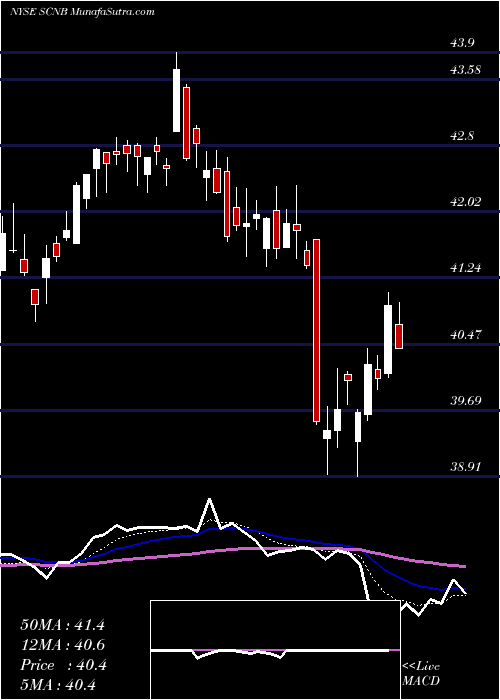The height and width of the screenshot is (700, 500).
Task: Click the long red candle dropping to 39.69
Action: [317, 330]
